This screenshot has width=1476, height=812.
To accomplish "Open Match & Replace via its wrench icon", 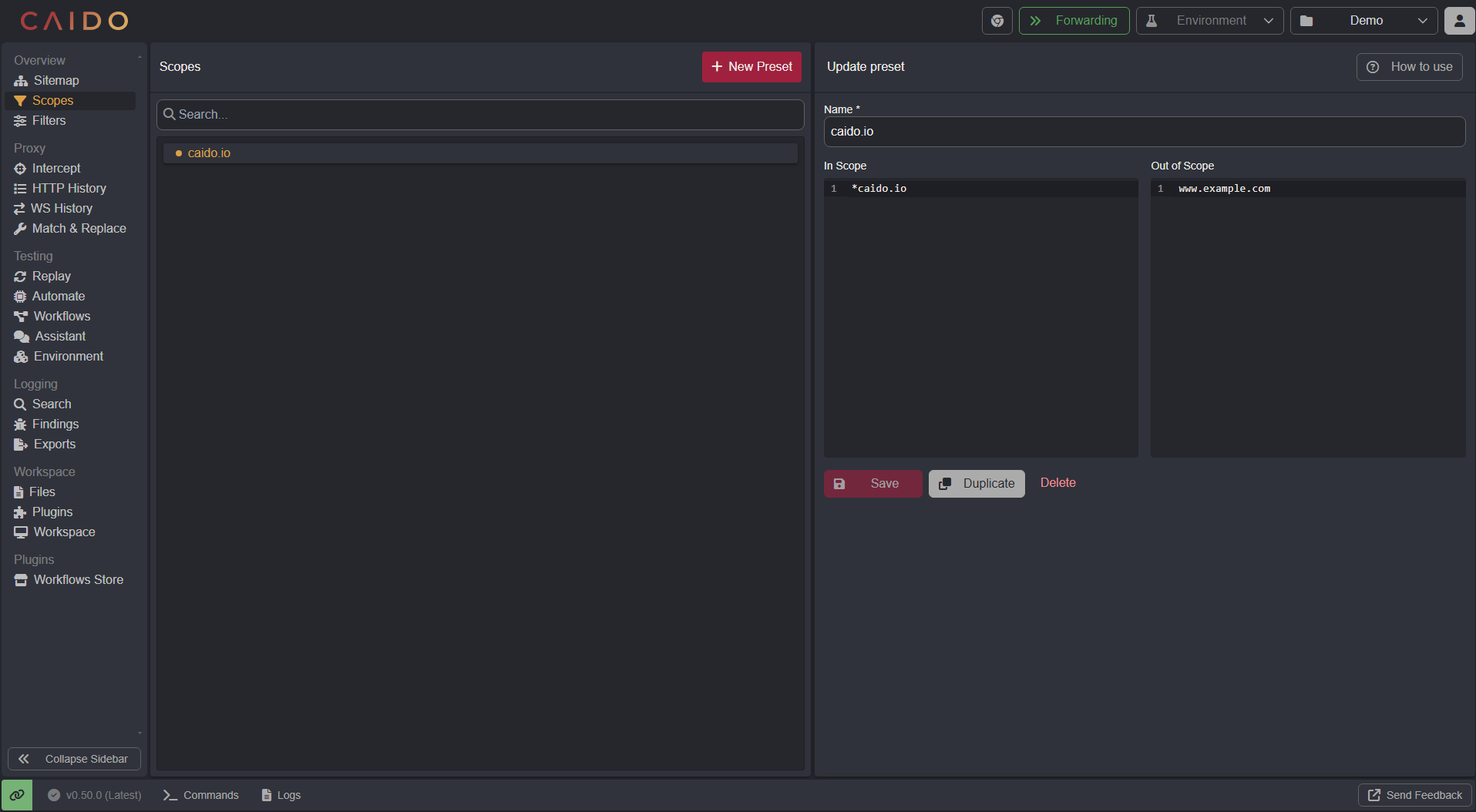I will (20, 228).
